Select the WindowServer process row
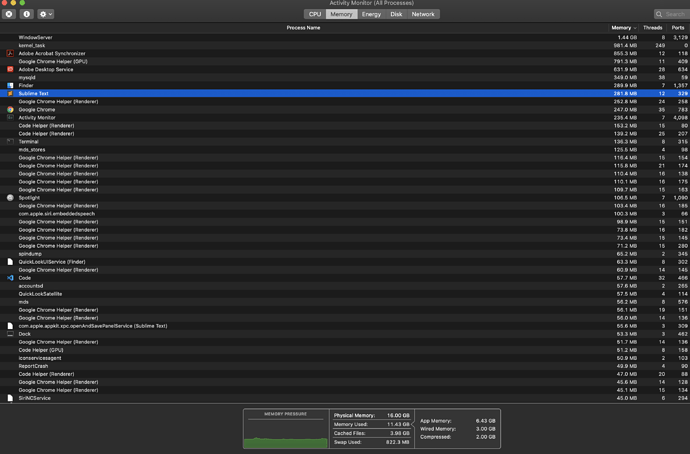 [x=345, y=37]
